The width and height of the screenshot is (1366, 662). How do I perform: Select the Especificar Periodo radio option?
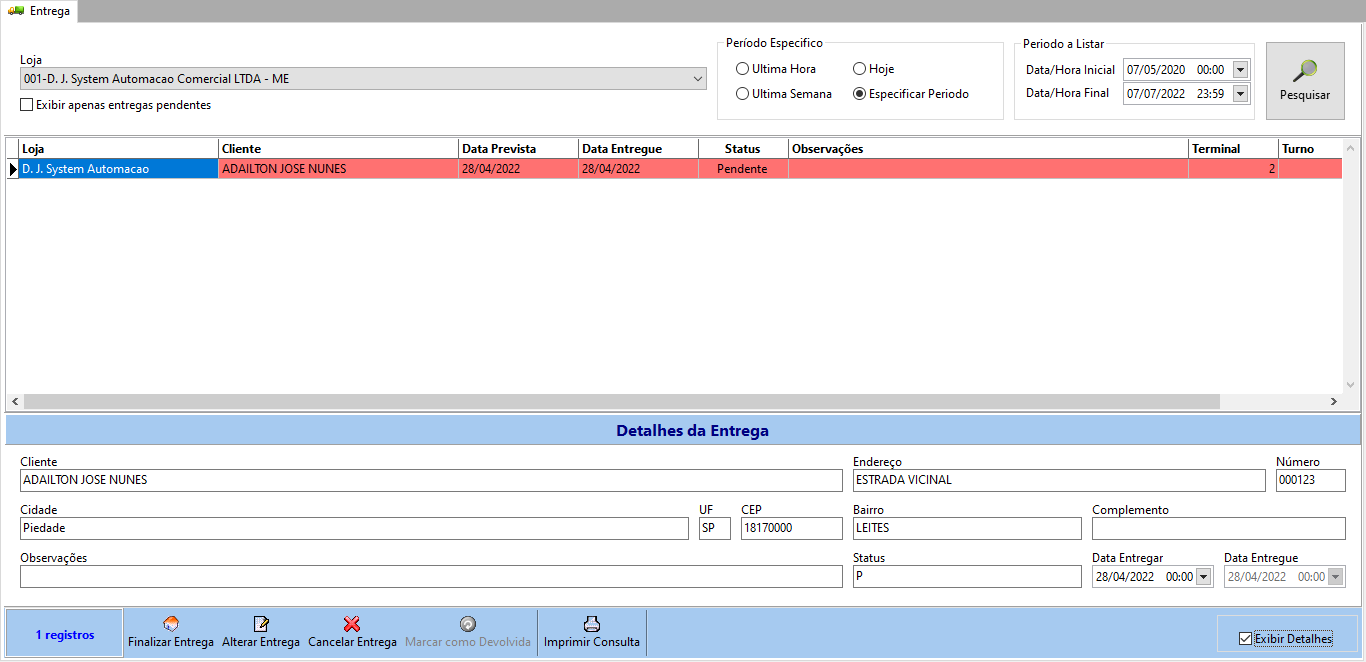859,94
